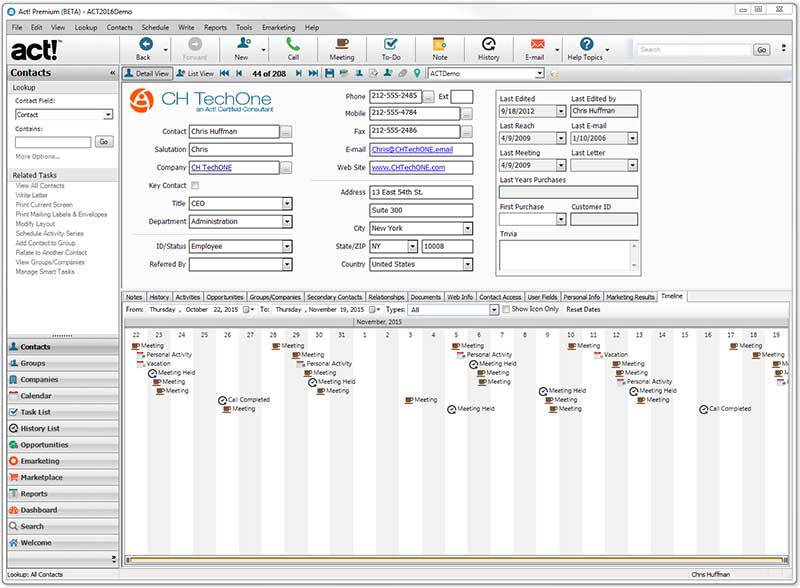Open Opportunities in the navigation sidebar
The width and height of the screenshot is (800, 588).
(x=63, y=445)
